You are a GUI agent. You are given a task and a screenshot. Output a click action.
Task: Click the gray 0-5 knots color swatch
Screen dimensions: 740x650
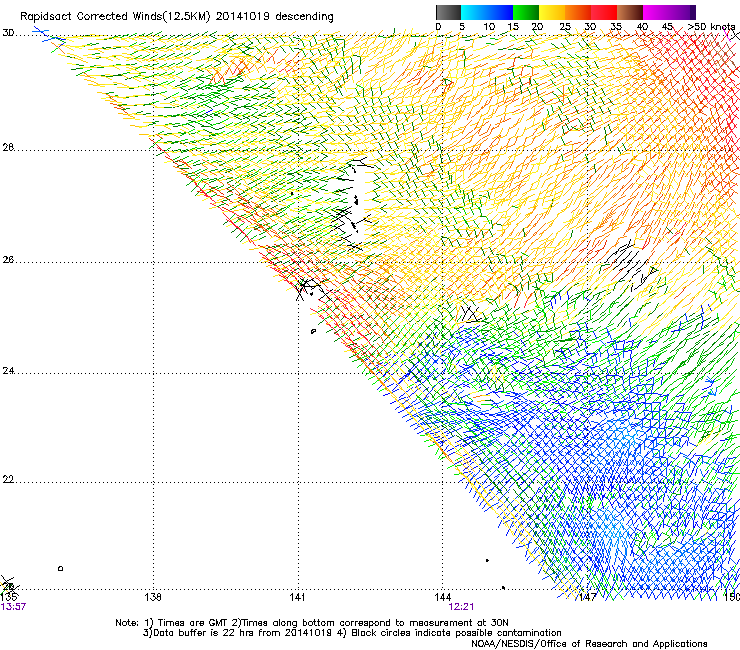[448, 12]
